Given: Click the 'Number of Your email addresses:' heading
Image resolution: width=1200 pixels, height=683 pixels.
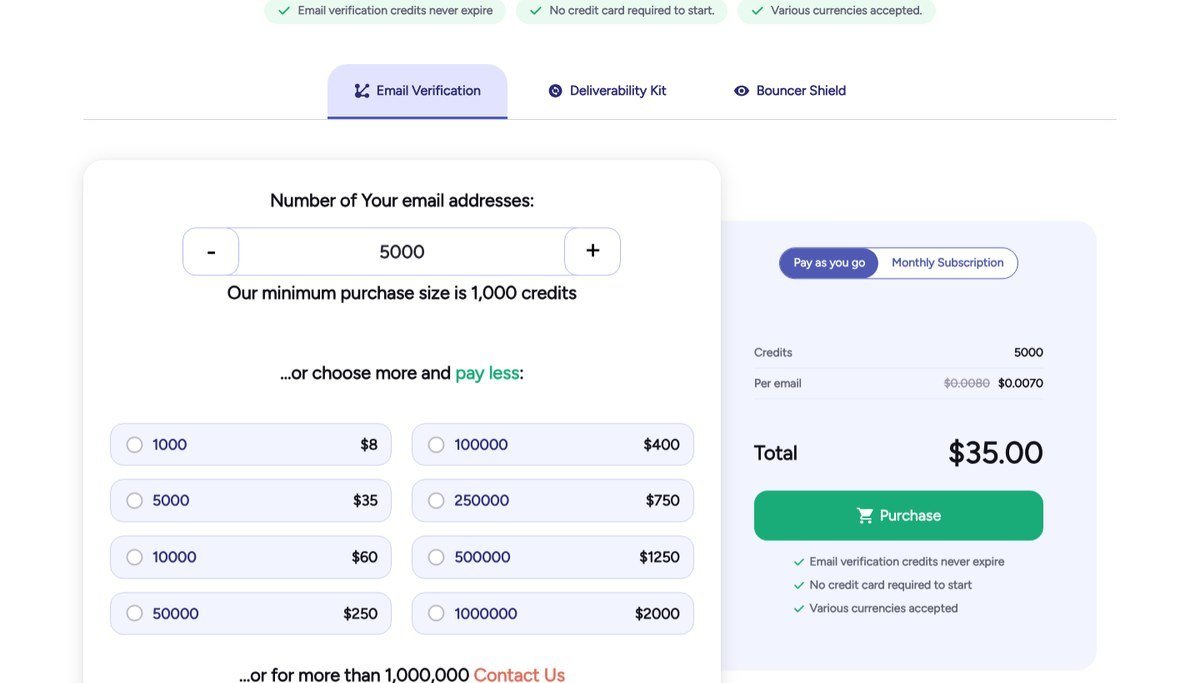Looking at the screenshot, I should 402,201.
